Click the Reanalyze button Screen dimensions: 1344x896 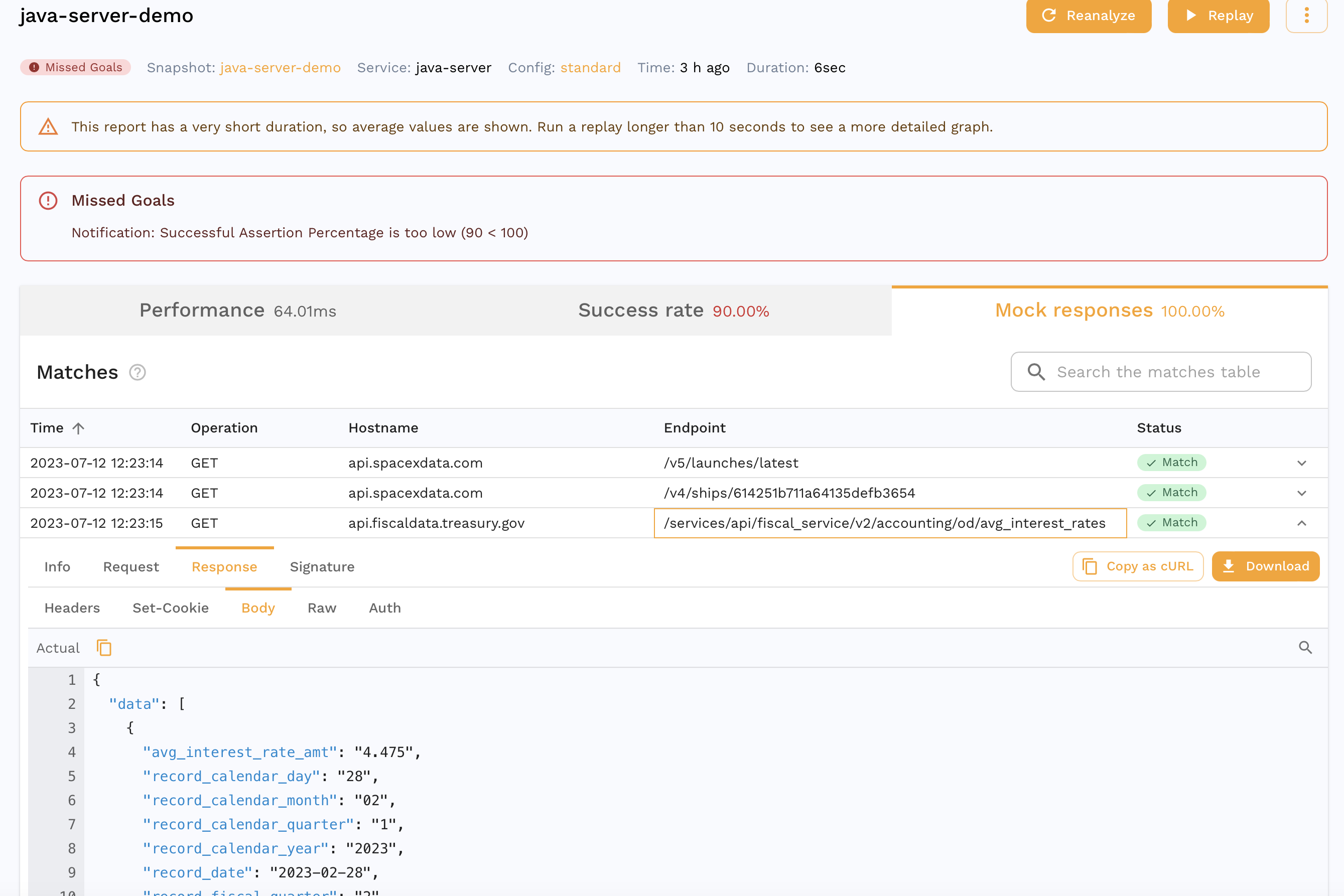click(x=1088, y=16)
